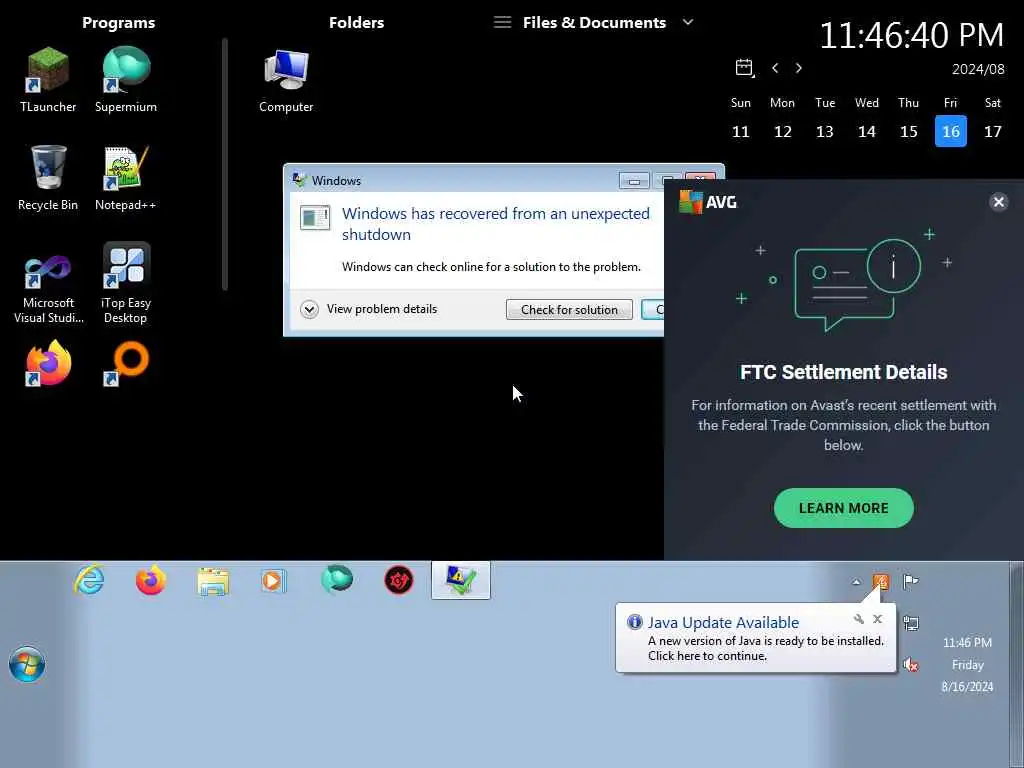Click the dialog's problem report icon
1024x768 pixels.
coord(315,217)
